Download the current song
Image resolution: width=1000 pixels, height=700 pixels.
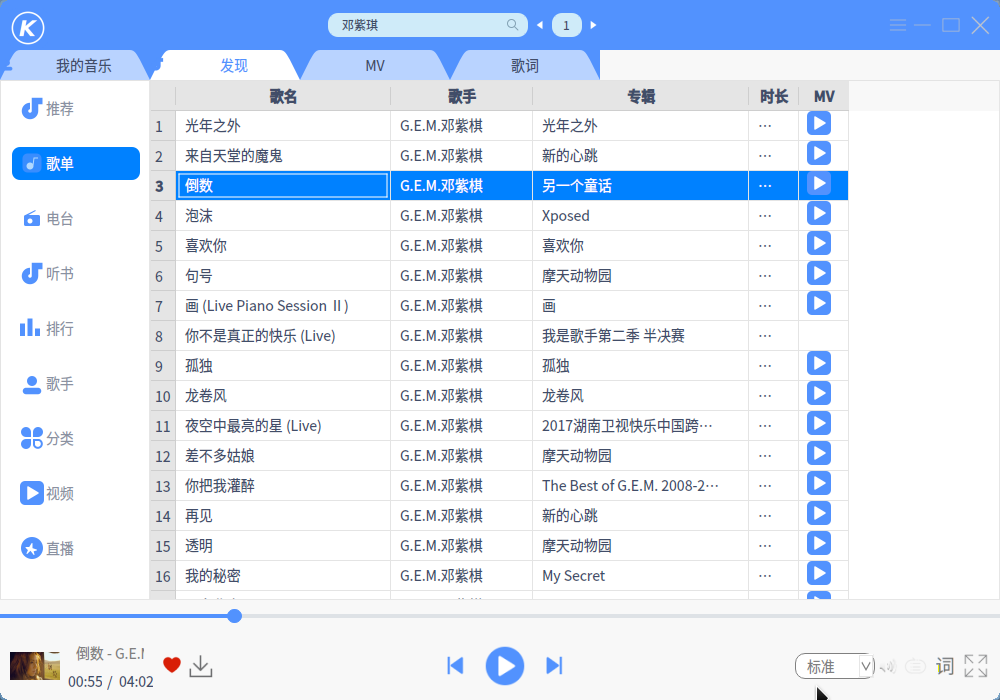(201, 666)
